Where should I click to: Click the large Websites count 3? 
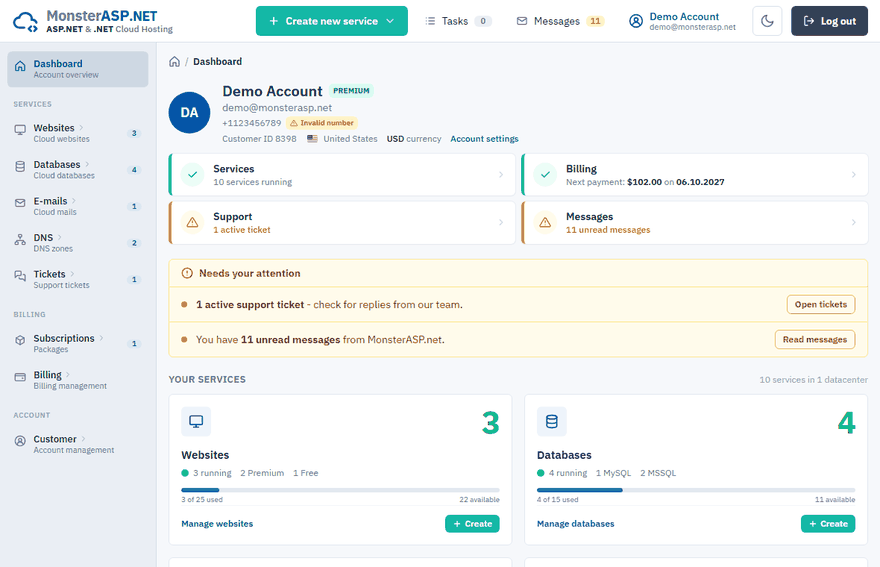tap(491, 423)
